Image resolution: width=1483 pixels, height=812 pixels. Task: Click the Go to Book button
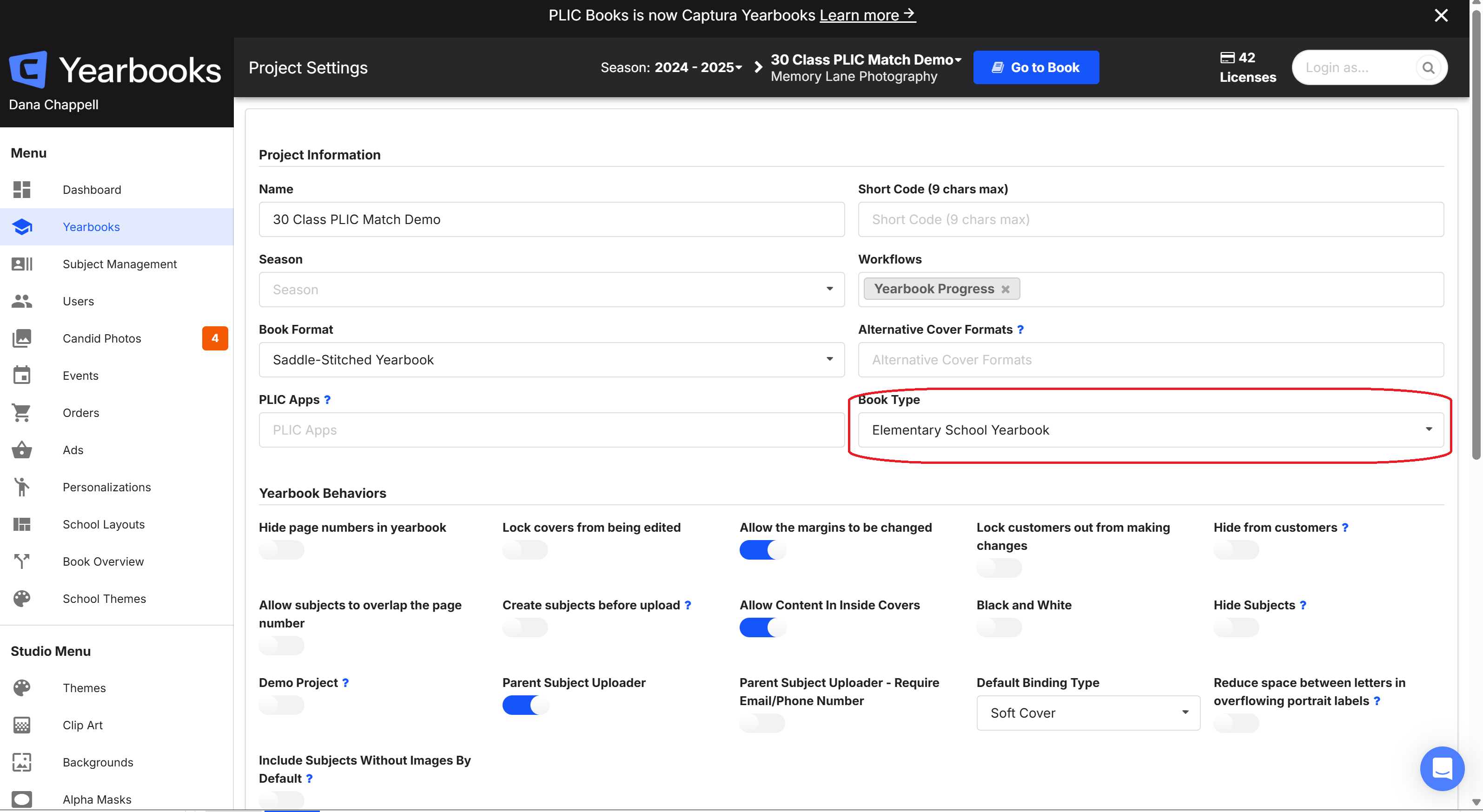click(x=1036, y=67)
